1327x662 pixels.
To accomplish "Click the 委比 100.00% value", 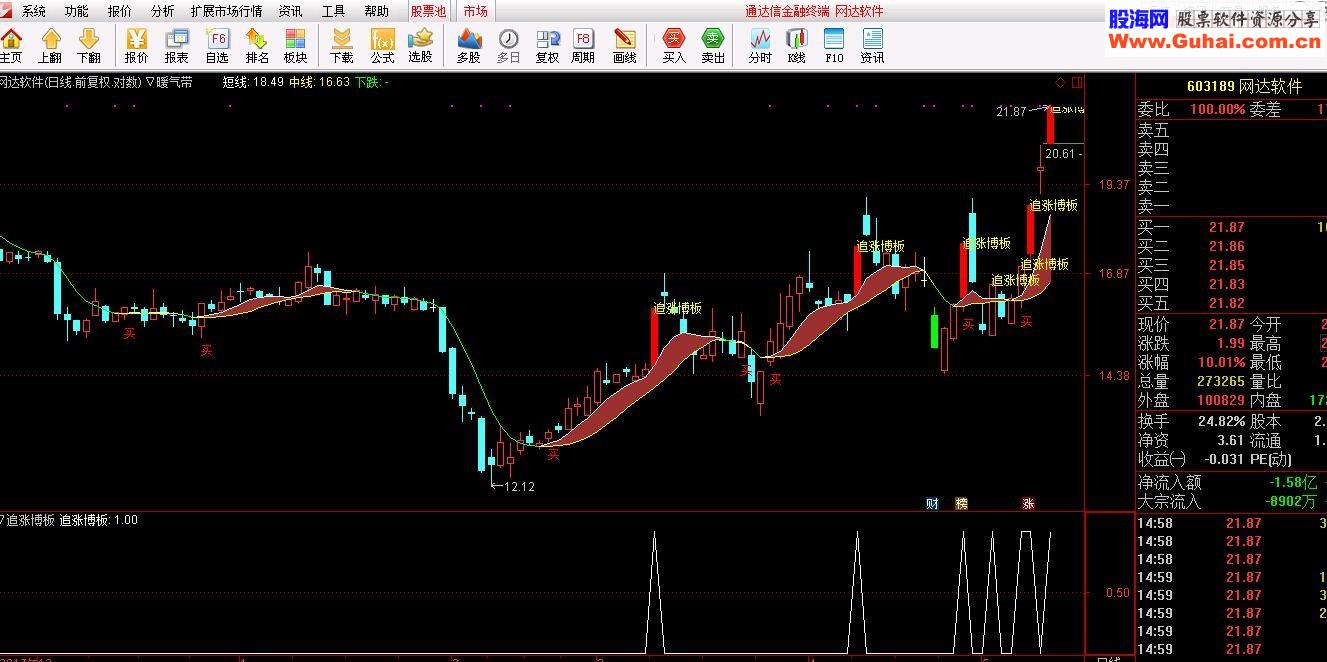I will click(x=1217, y=110).
